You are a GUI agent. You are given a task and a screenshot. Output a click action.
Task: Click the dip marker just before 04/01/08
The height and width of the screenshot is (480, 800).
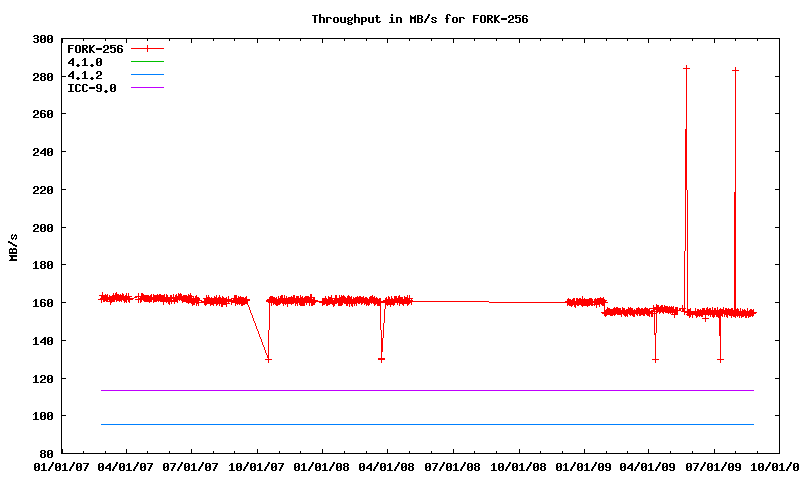(x=381, y=359)
